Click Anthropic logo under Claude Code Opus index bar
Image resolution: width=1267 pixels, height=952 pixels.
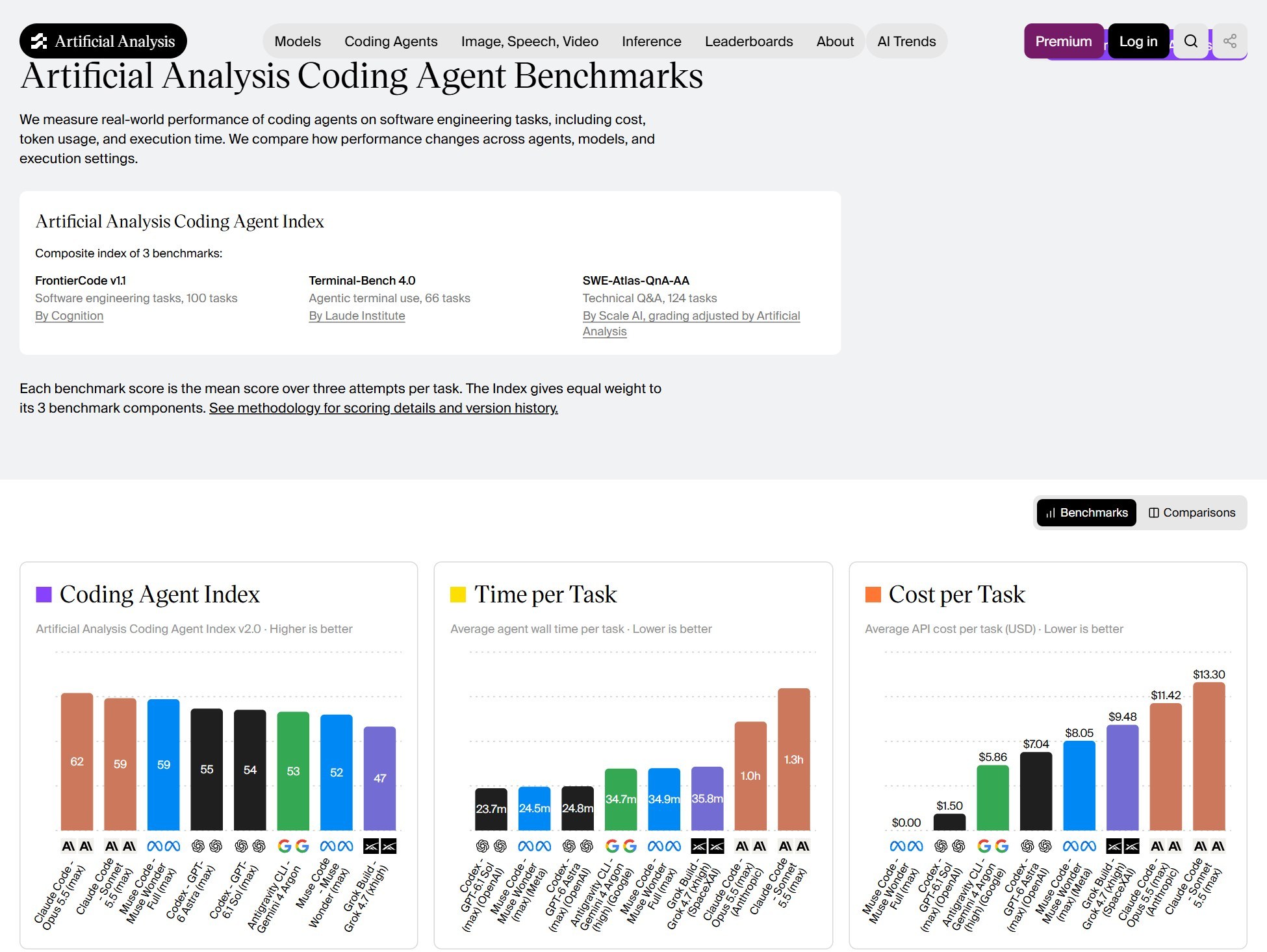(x=77, y=846)
